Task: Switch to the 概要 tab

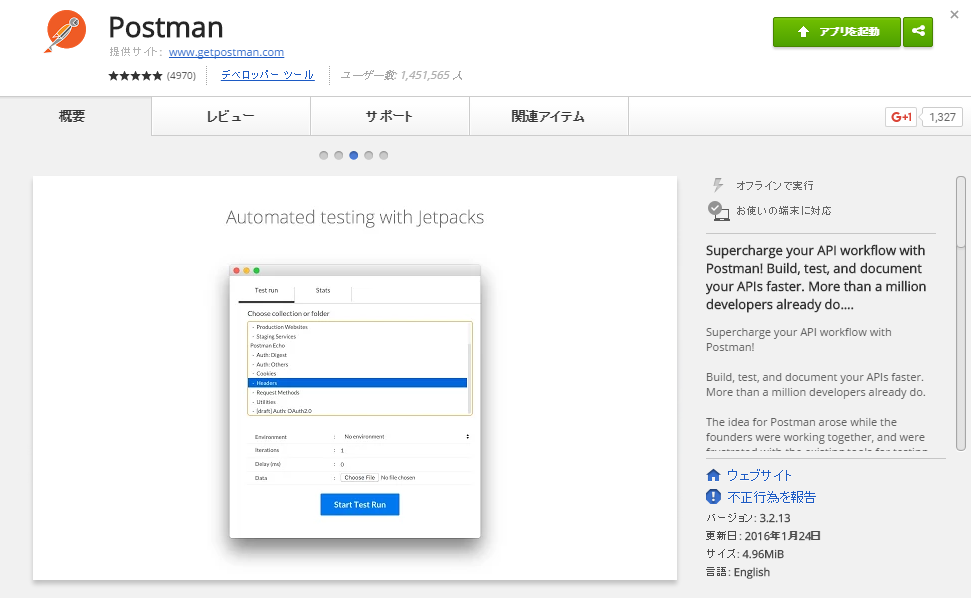Action: click(x=76, y=116)
